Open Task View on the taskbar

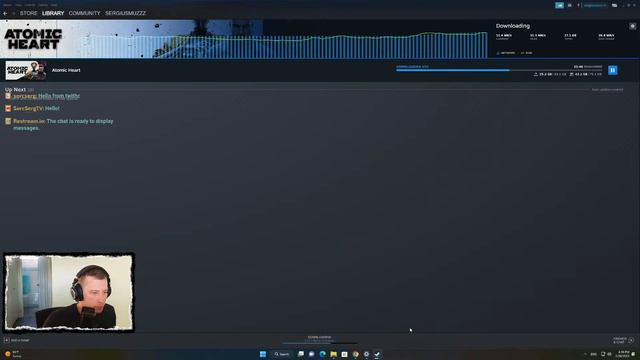301,354
